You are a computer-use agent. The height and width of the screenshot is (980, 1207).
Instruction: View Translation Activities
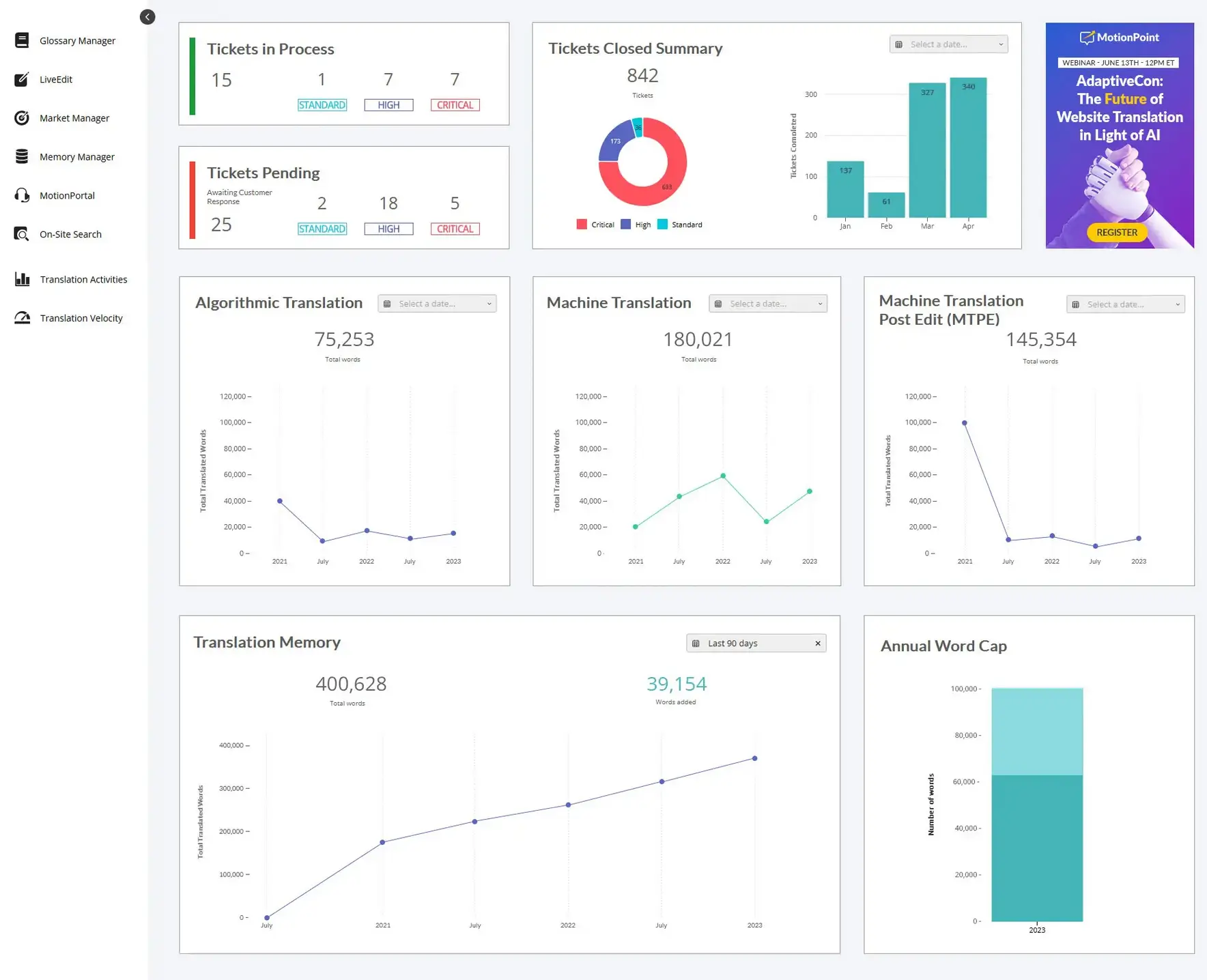coord(83,279)
